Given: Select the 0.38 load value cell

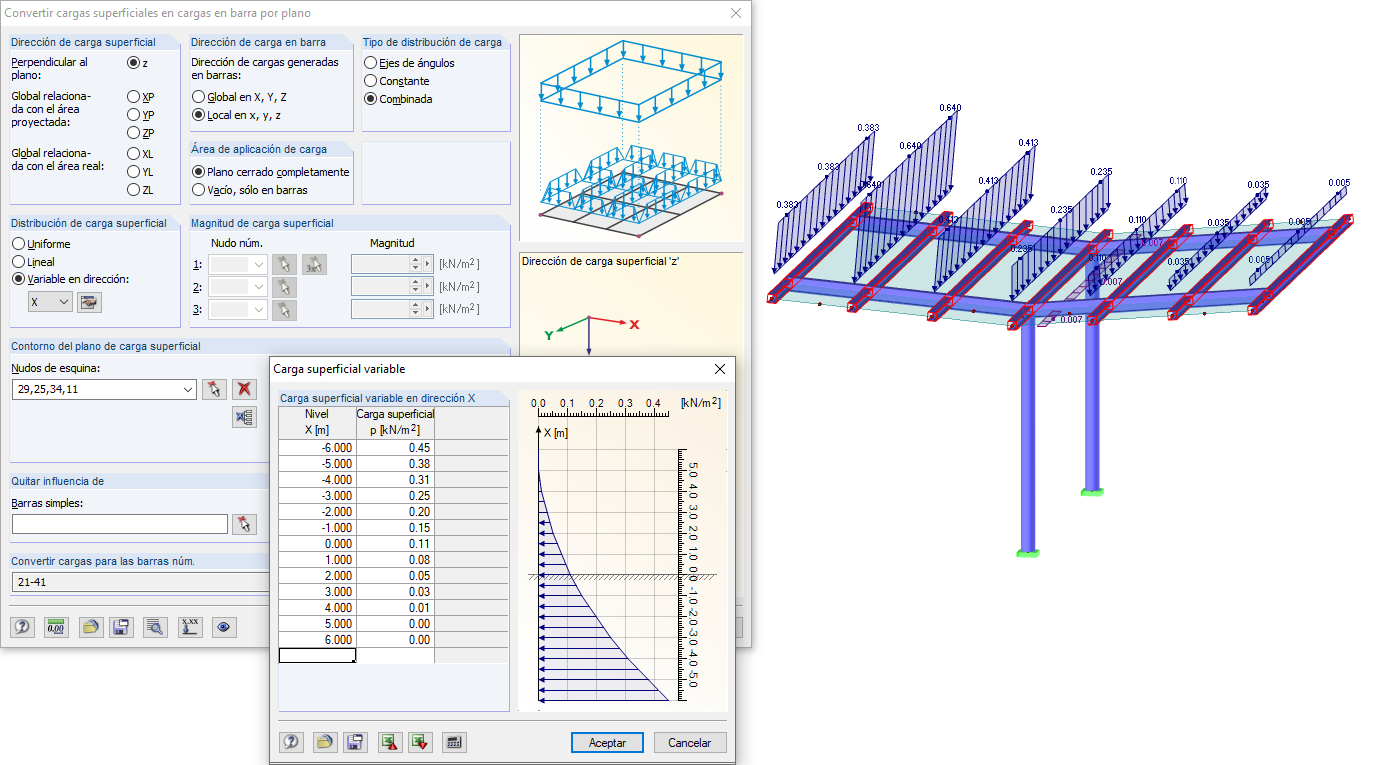Looking at the screenshot, I should coord(395,464).
